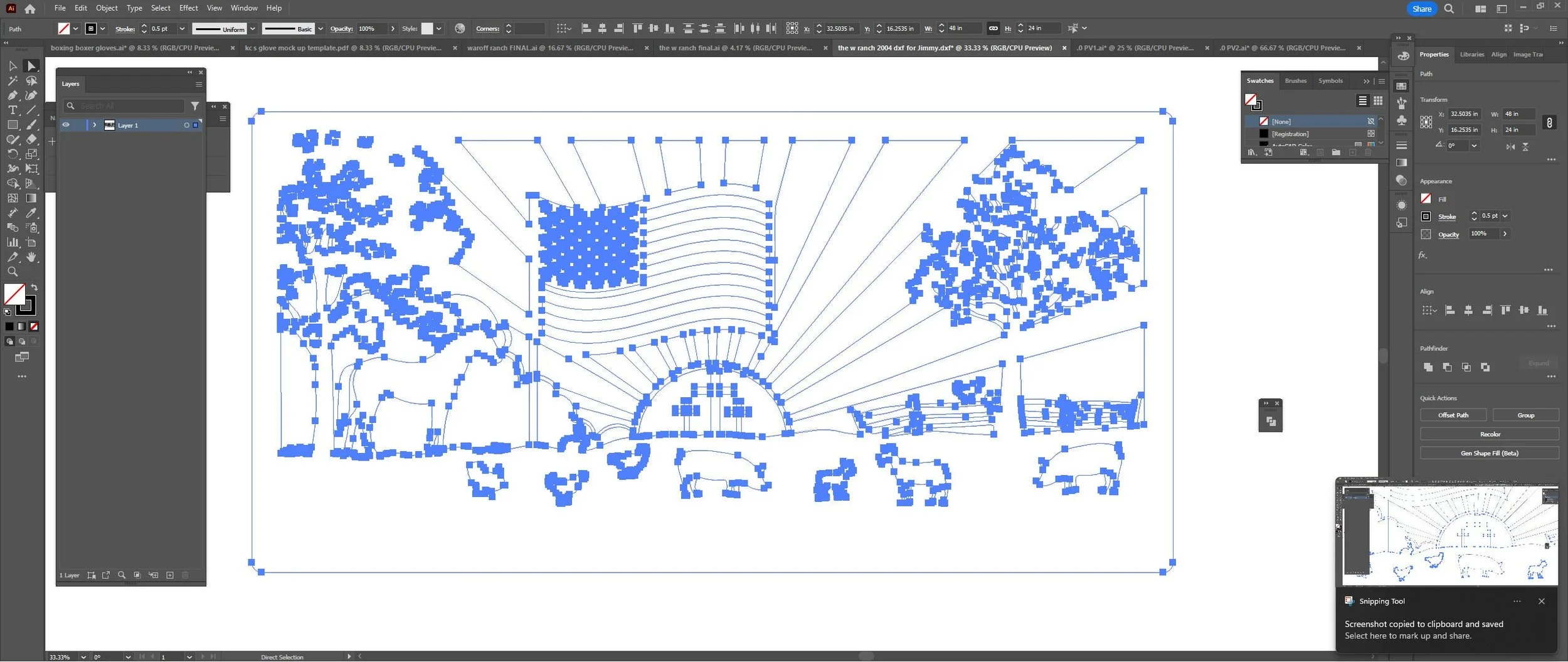
Task: Open stroke weight dropdown in control bar
Action: click(182, 28)
